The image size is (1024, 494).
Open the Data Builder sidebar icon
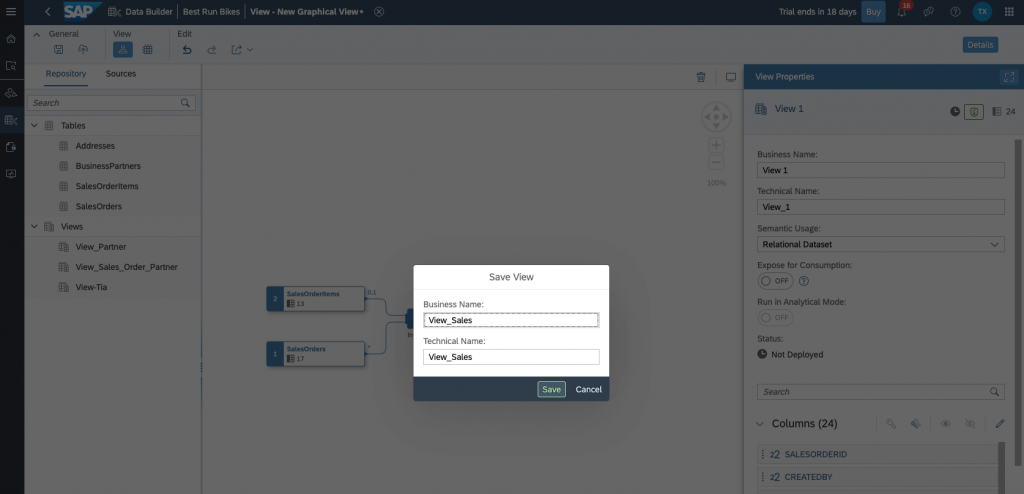[x=10, y=120]
